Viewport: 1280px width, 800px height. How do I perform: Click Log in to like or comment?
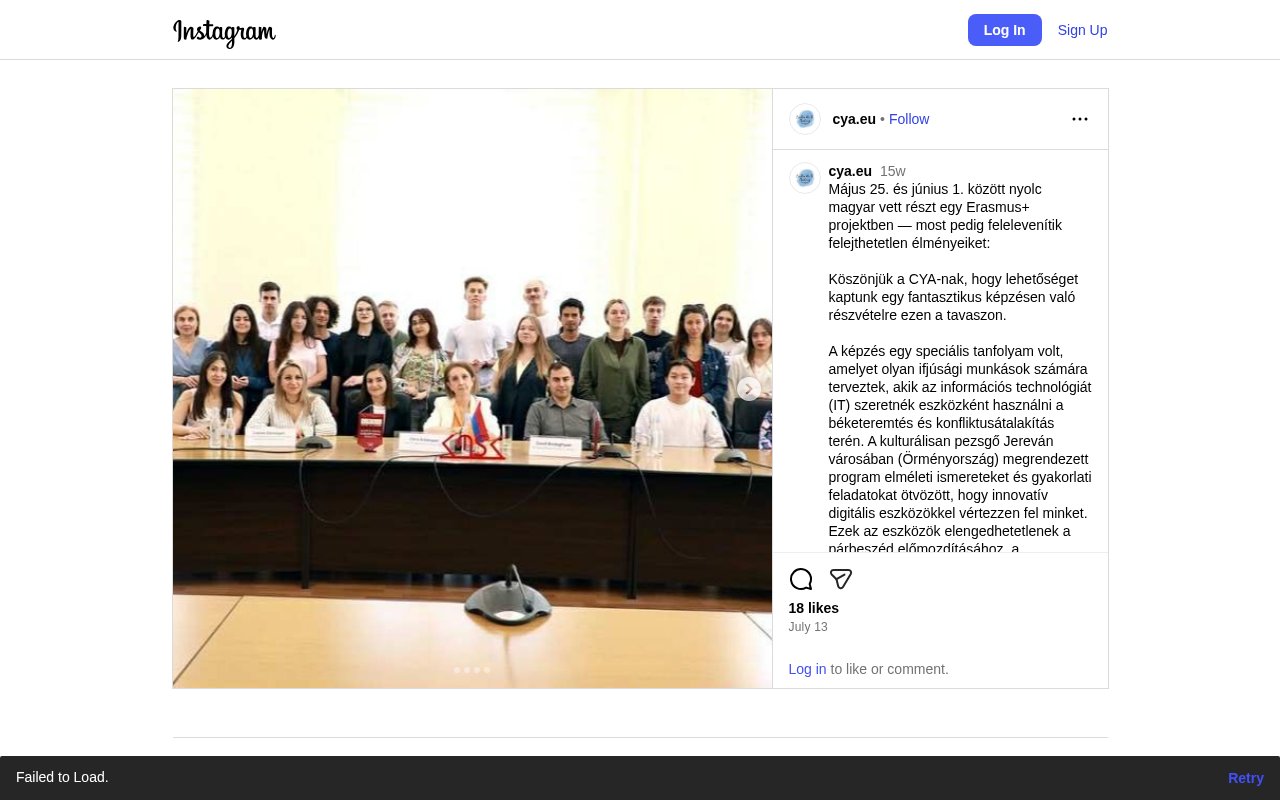tap(807, 669)
